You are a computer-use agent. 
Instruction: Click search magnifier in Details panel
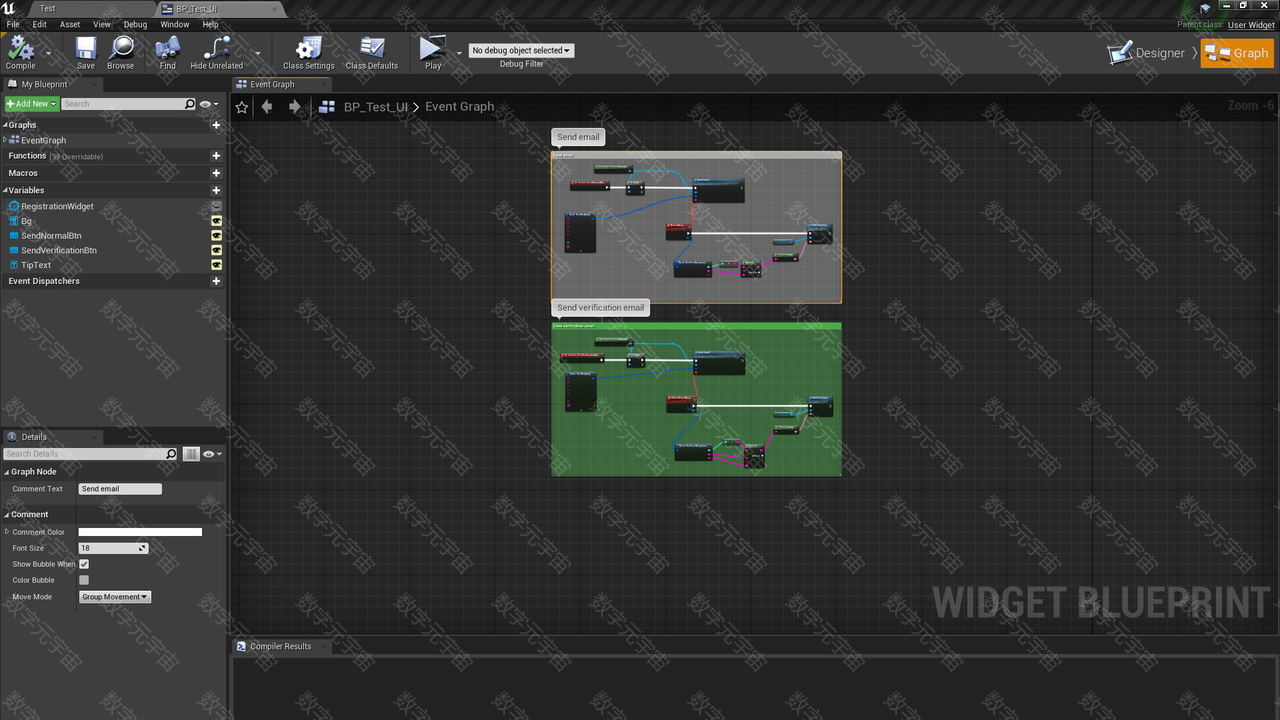171,454
